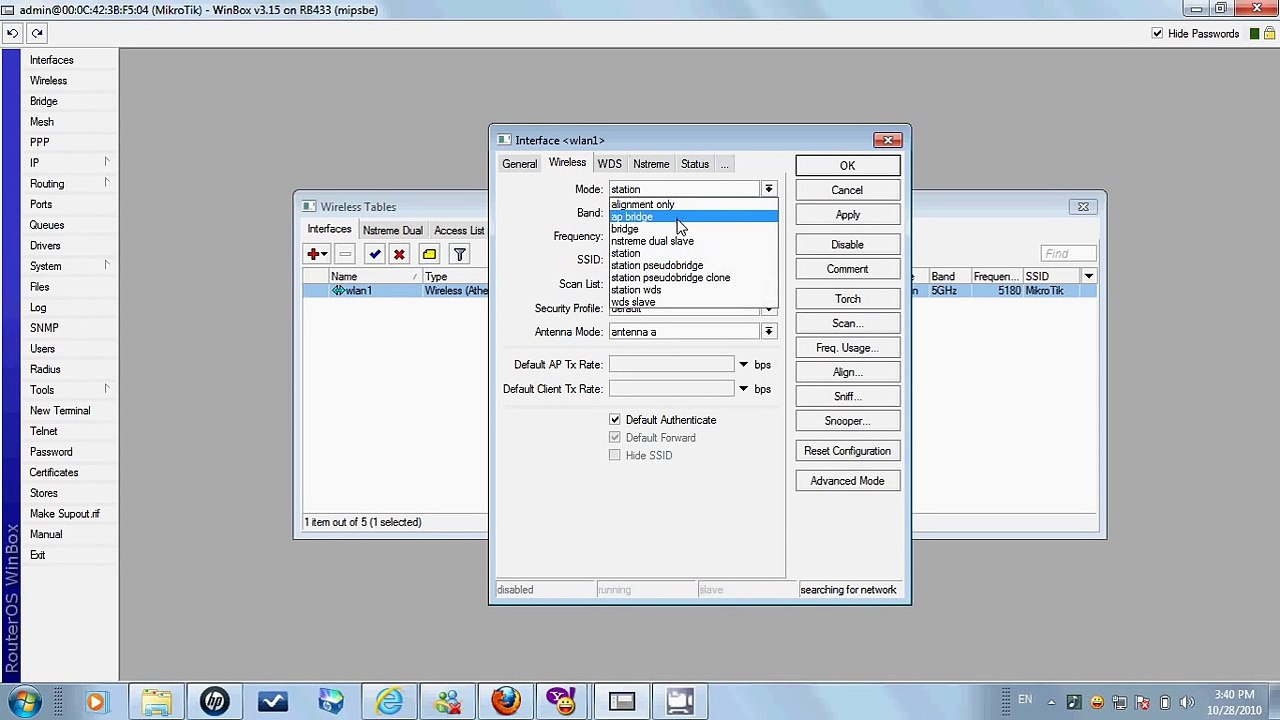Toggle Hide Passwords checkbox

(x=1157, y=33)
